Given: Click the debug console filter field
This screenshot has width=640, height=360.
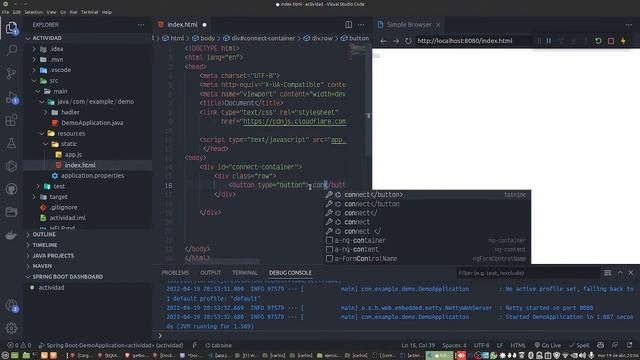Looking at the screenshot, I should coord(527,273).
